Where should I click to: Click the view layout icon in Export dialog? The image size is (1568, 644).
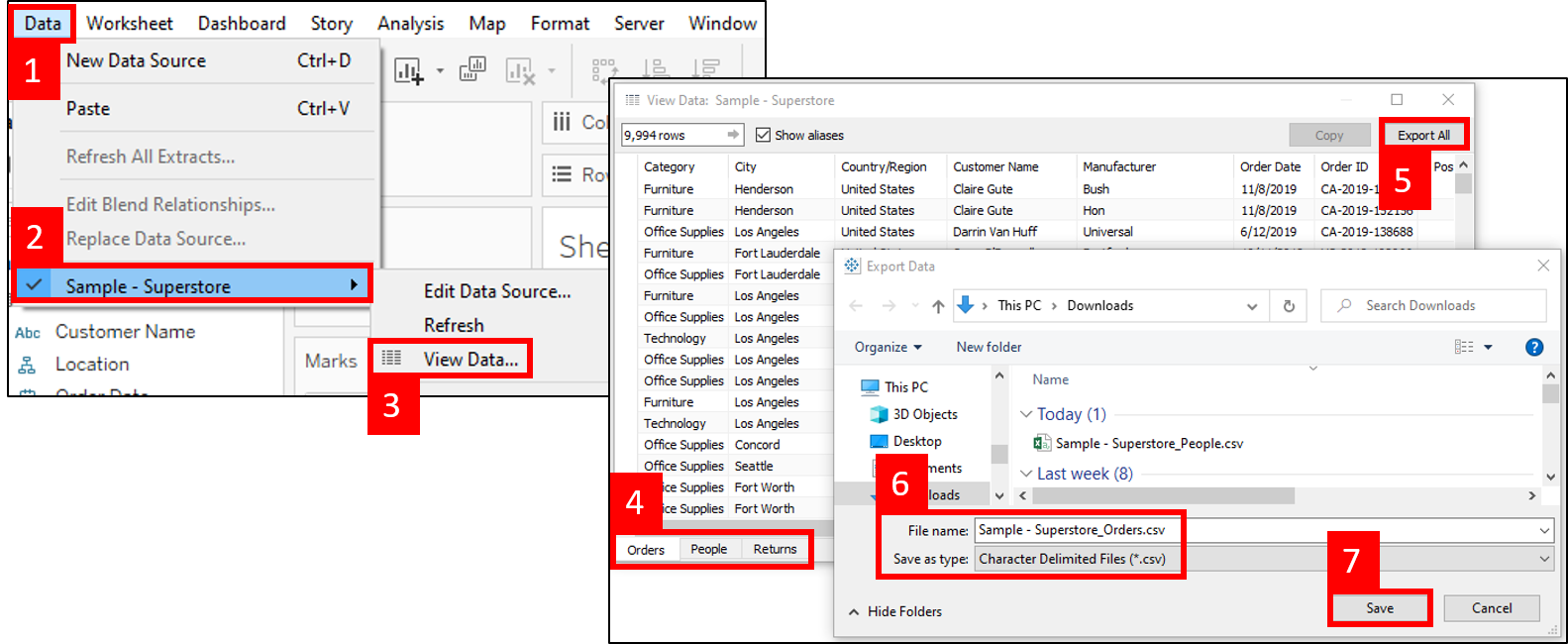click(1464, 347)
